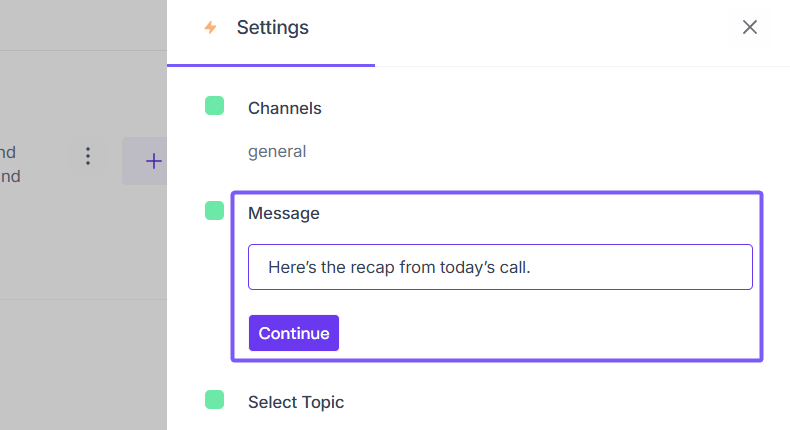Collapse the Message section heading
The image size is (790, 430).
[x=284, y=213]
